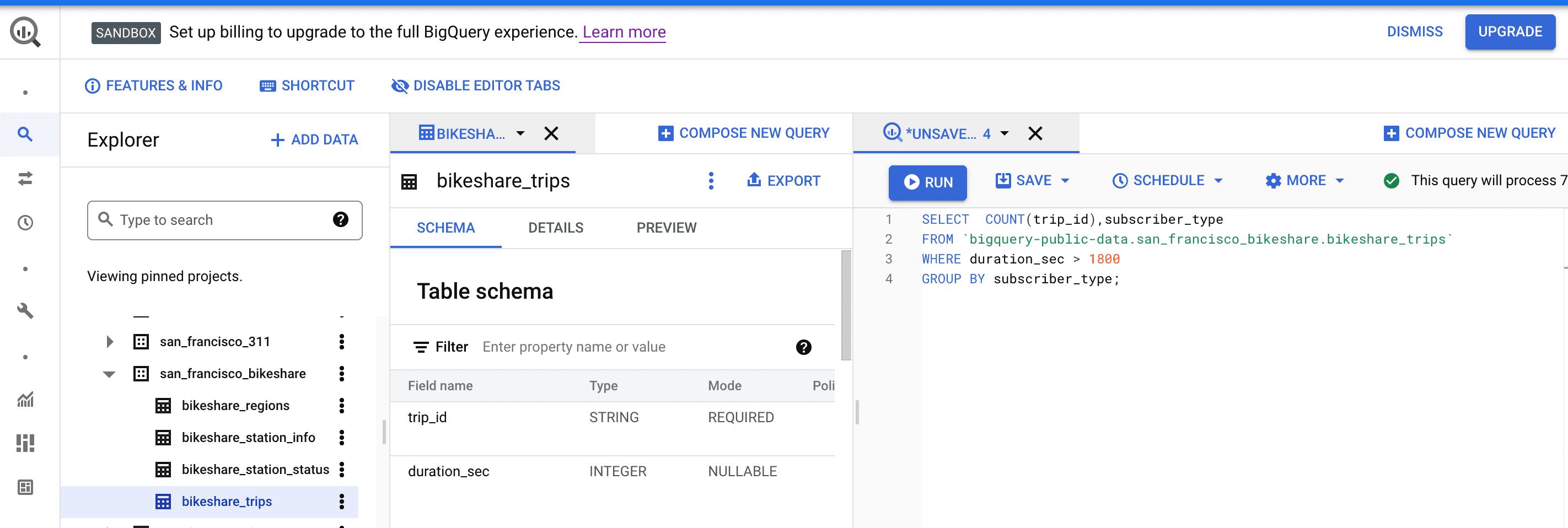The height and width of the screenshot is (528, 1568).
Task: Click the search help question mark icon
Action: pyautogui.click(x=340, y=219)
